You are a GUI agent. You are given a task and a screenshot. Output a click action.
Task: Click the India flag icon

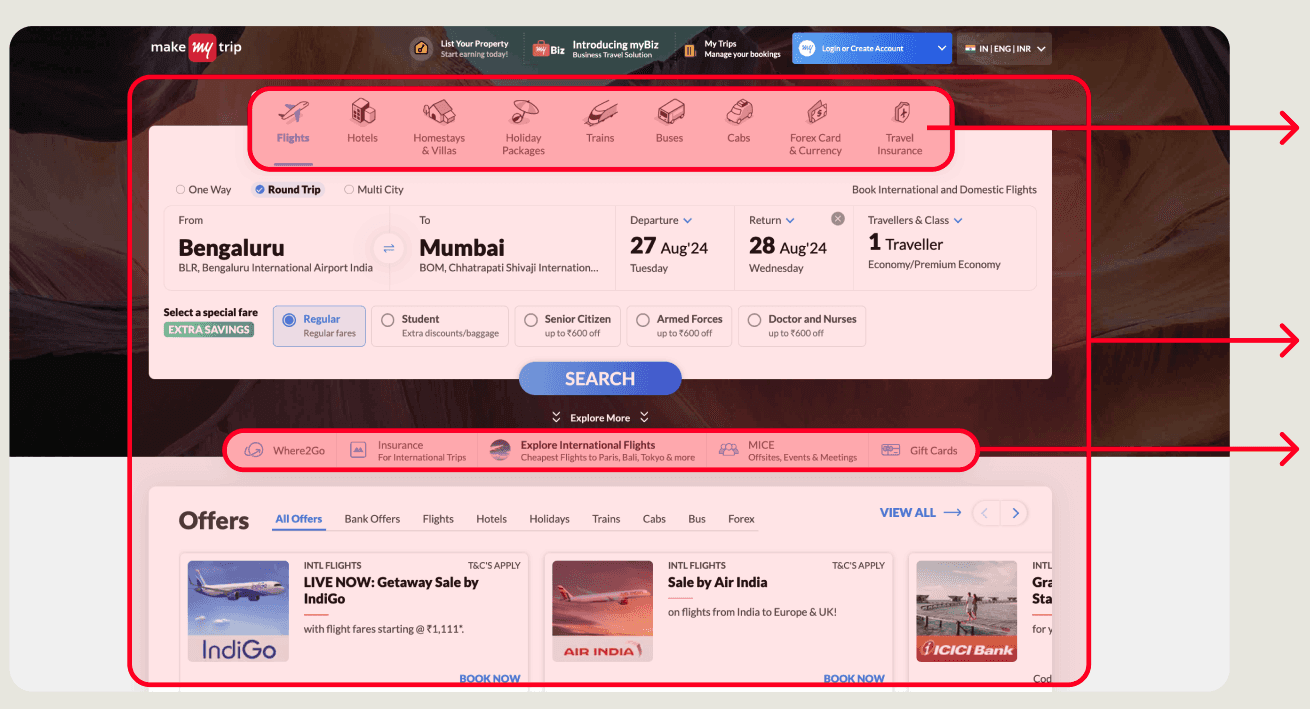[970, 48]
